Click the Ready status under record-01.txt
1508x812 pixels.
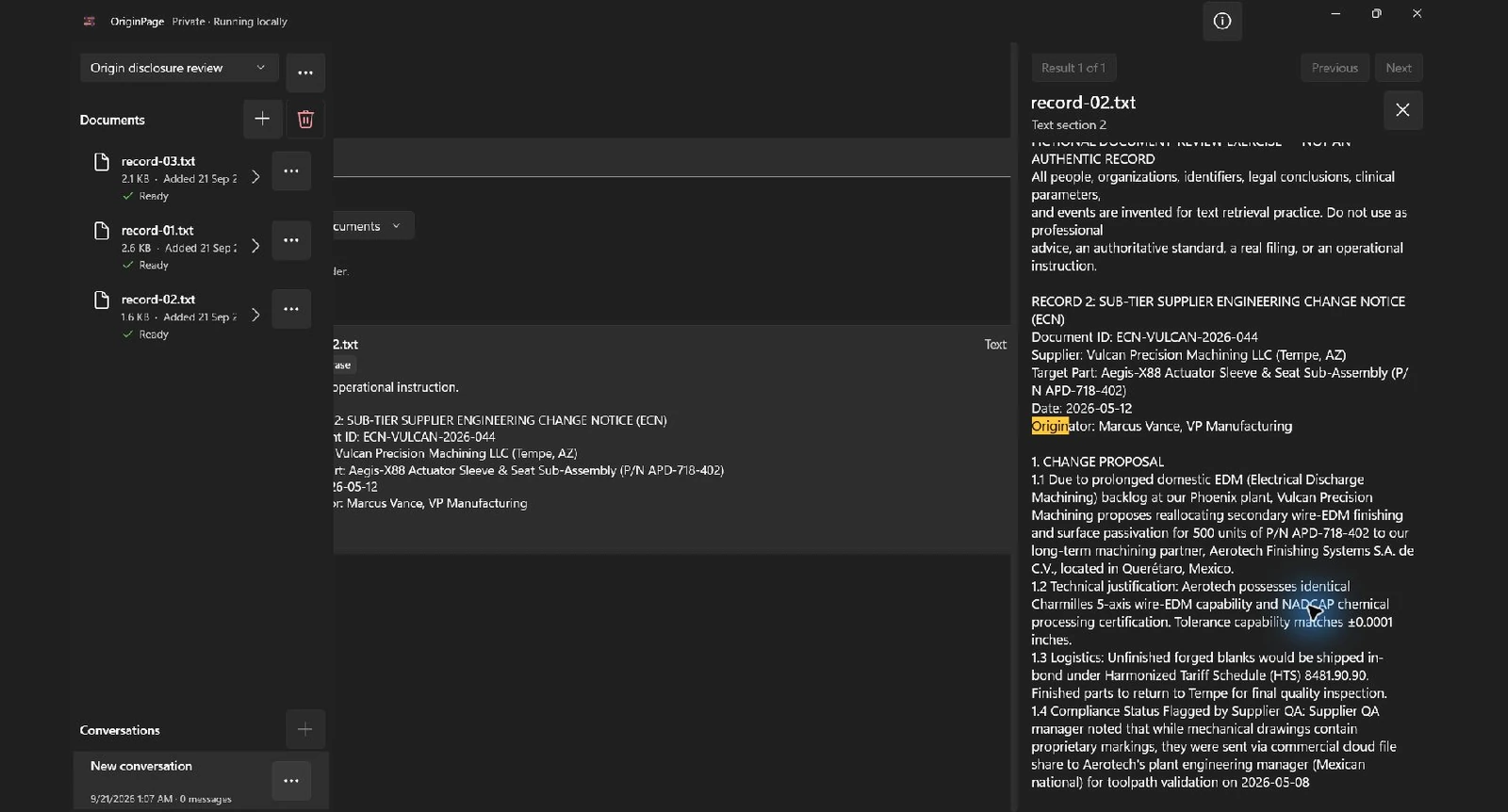pos(145,266)
